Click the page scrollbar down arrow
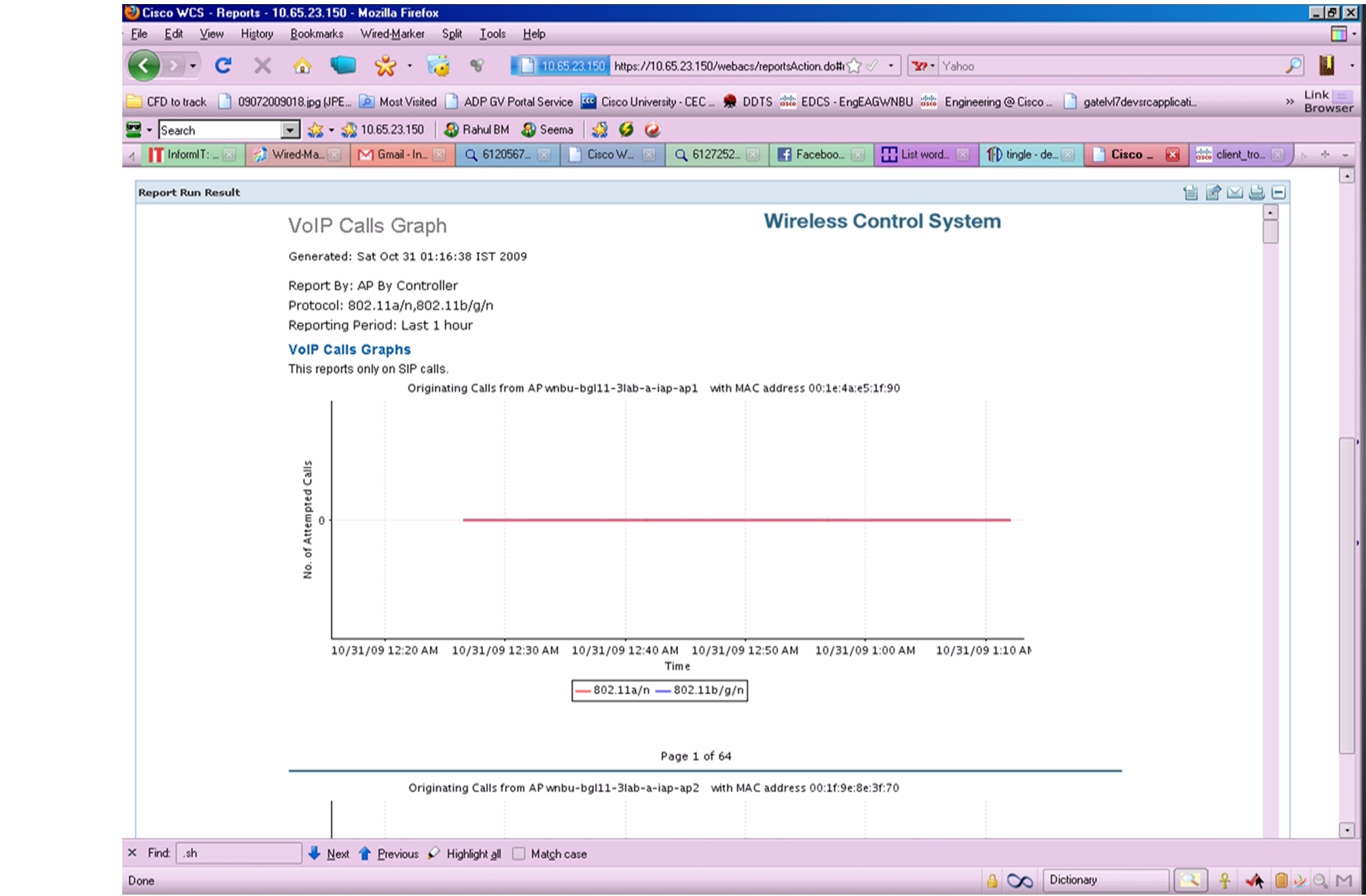1366x896 pixels. click(x=1347, y=829)
